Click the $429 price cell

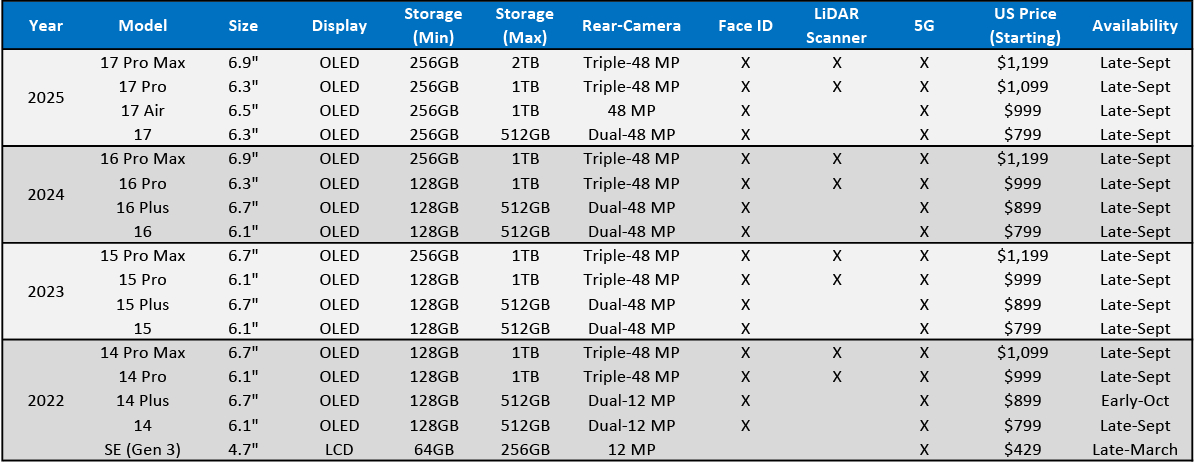[1024, 450]
